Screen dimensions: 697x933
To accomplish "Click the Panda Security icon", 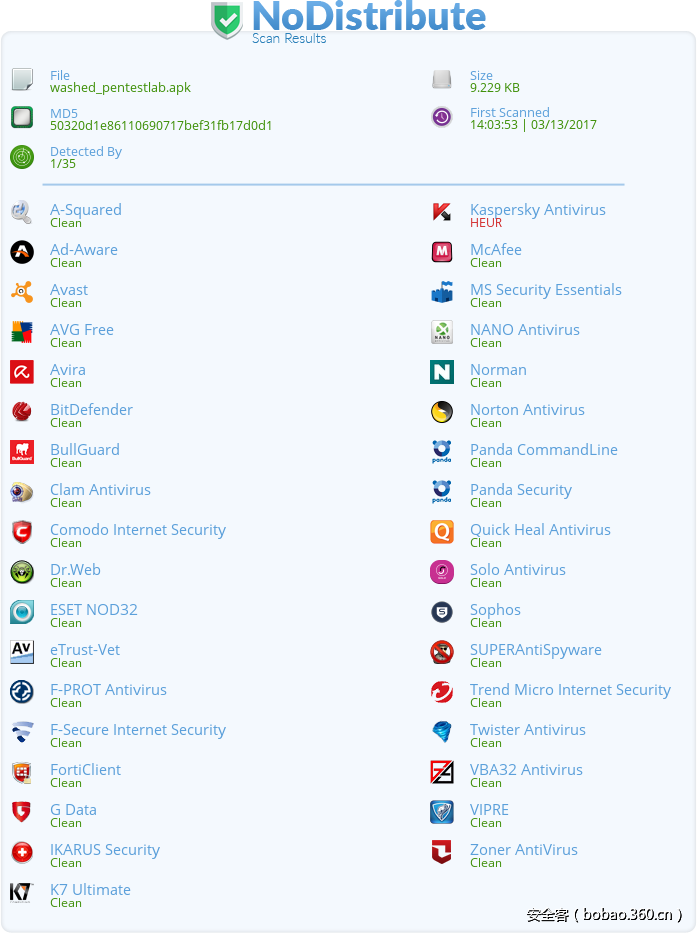I will (442, 492).
